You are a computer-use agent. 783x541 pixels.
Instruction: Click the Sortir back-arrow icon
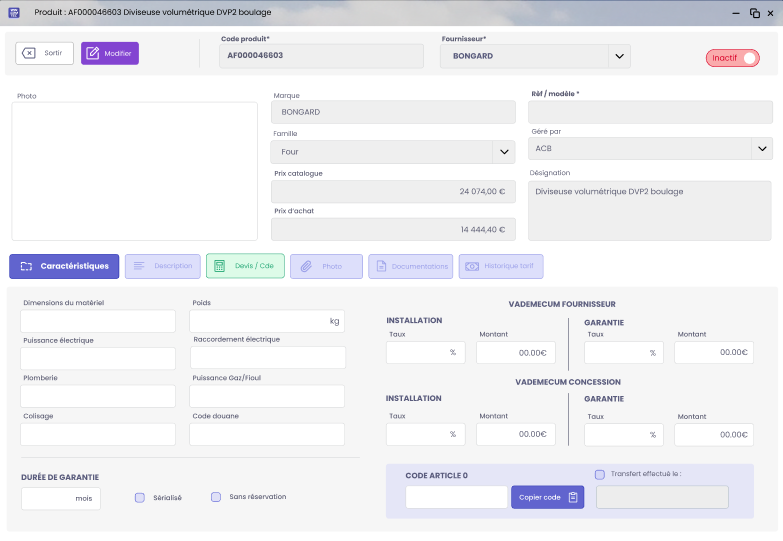tap(29, 53)
